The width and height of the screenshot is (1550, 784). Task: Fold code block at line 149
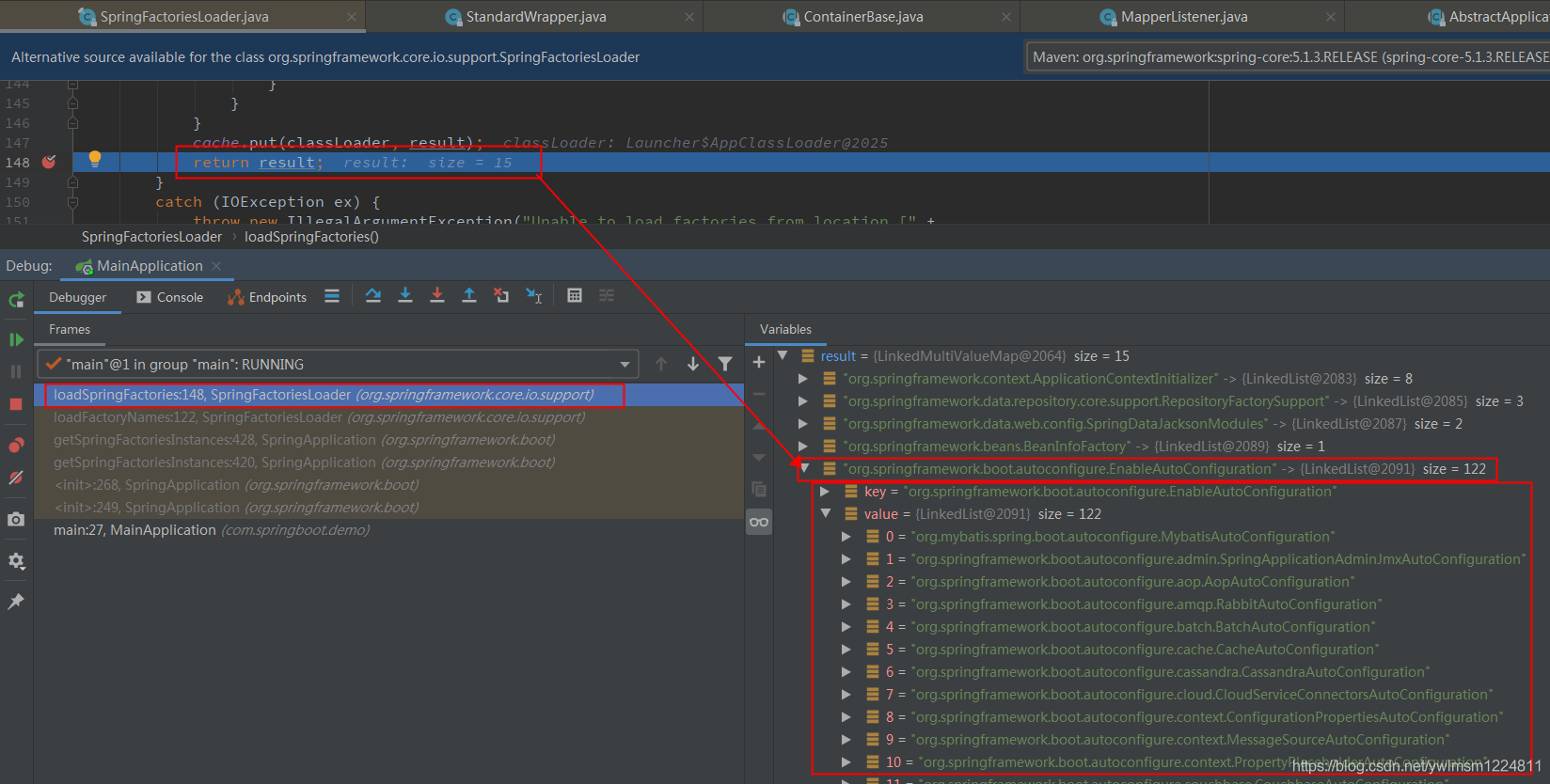click(x=72, y=182)
